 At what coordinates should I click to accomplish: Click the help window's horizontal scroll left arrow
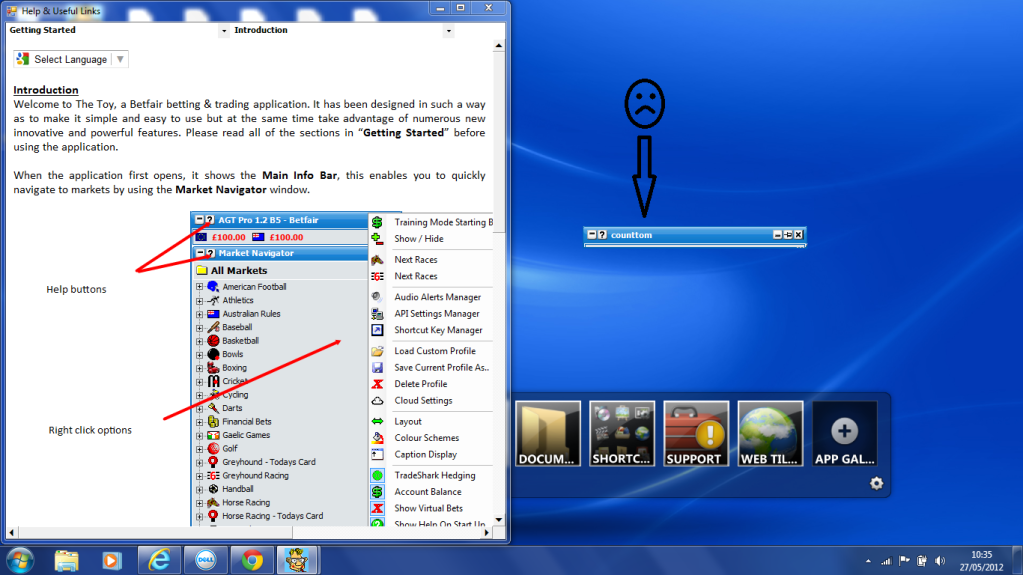pos(11,533)
